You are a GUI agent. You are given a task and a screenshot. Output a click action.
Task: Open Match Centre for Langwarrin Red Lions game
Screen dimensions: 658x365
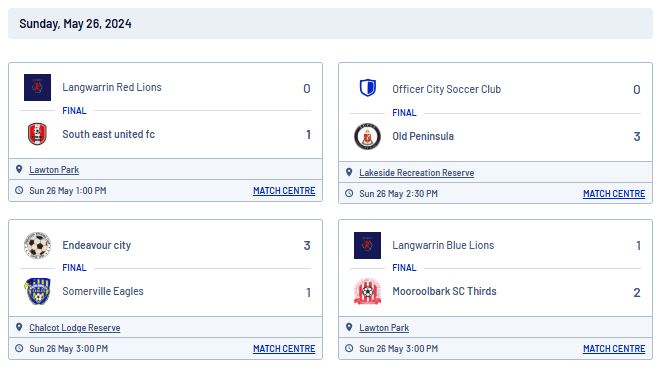click(x=284, y=190)
